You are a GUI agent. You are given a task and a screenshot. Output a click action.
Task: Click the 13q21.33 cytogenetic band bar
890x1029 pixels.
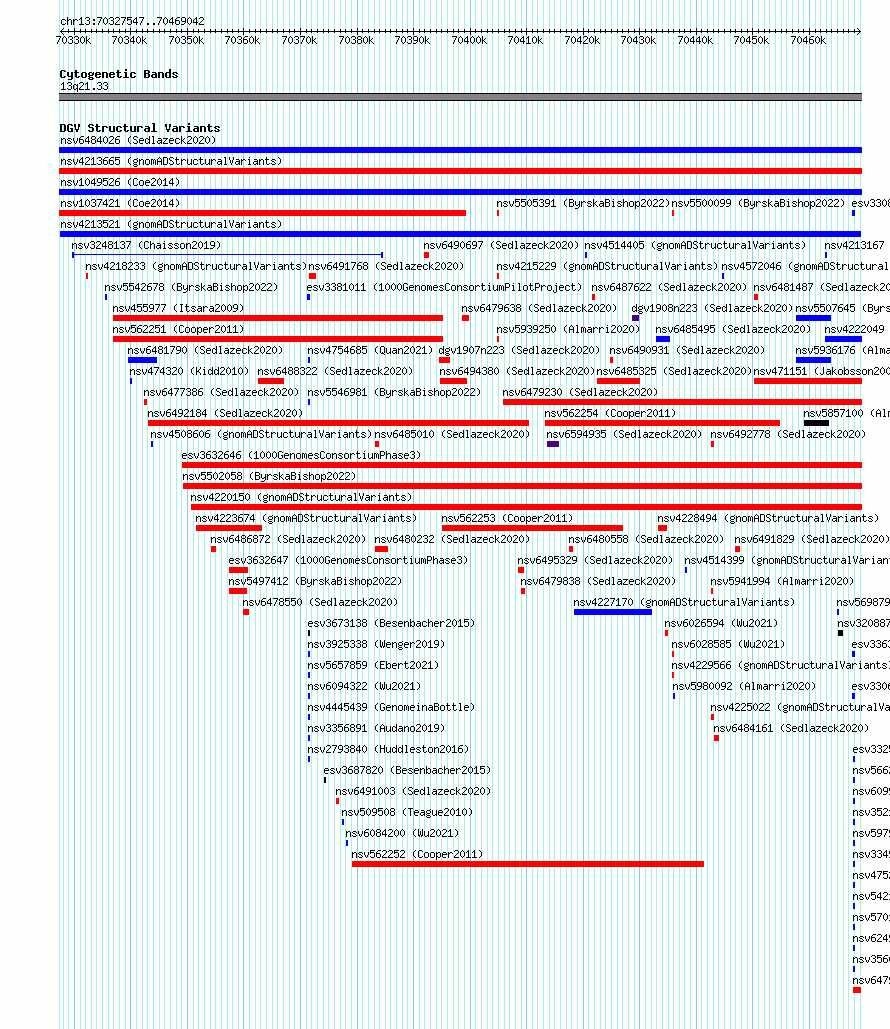460,97
